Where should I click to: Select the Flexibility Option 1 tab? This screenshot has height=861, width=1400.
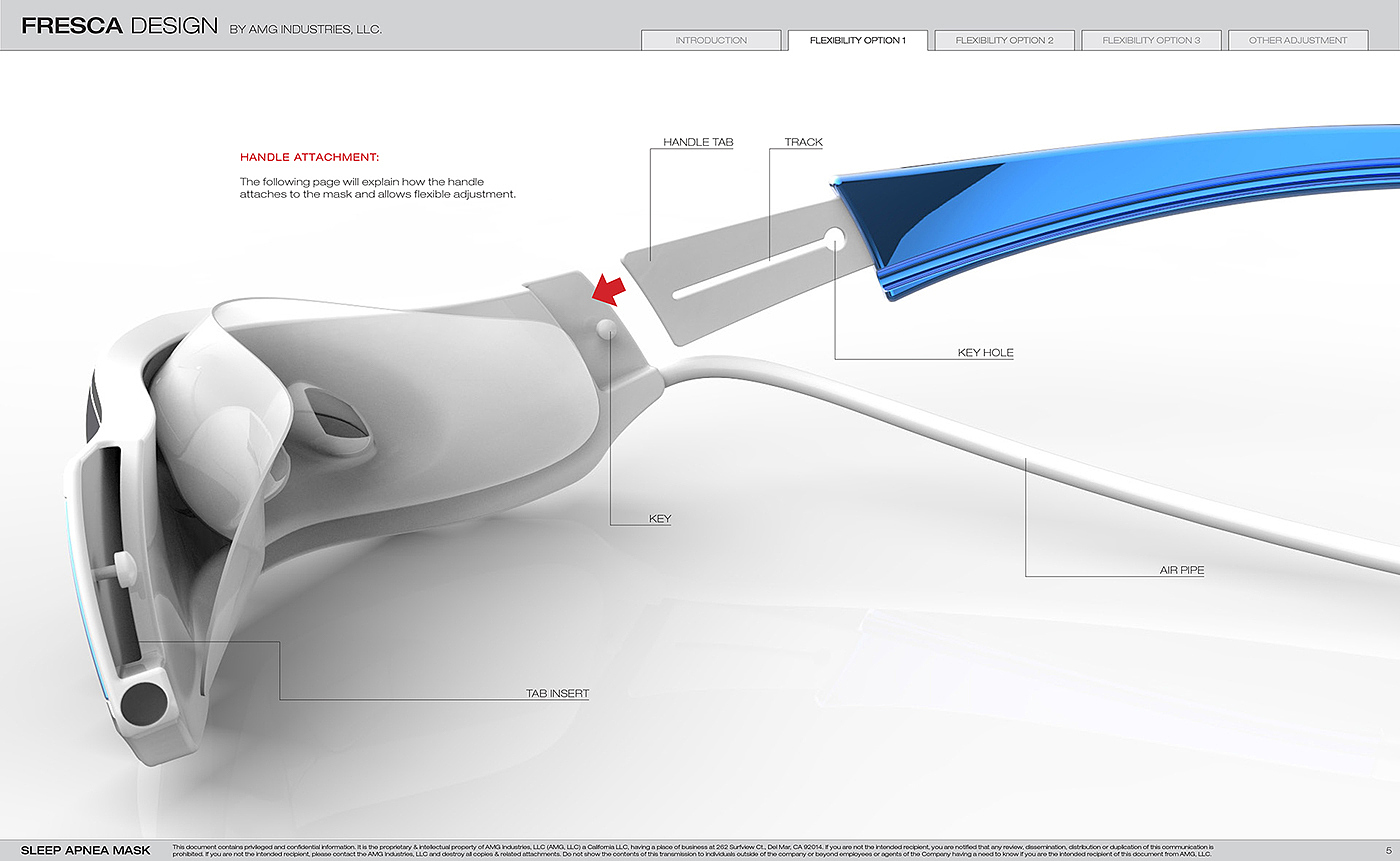[x=858, y=40]
